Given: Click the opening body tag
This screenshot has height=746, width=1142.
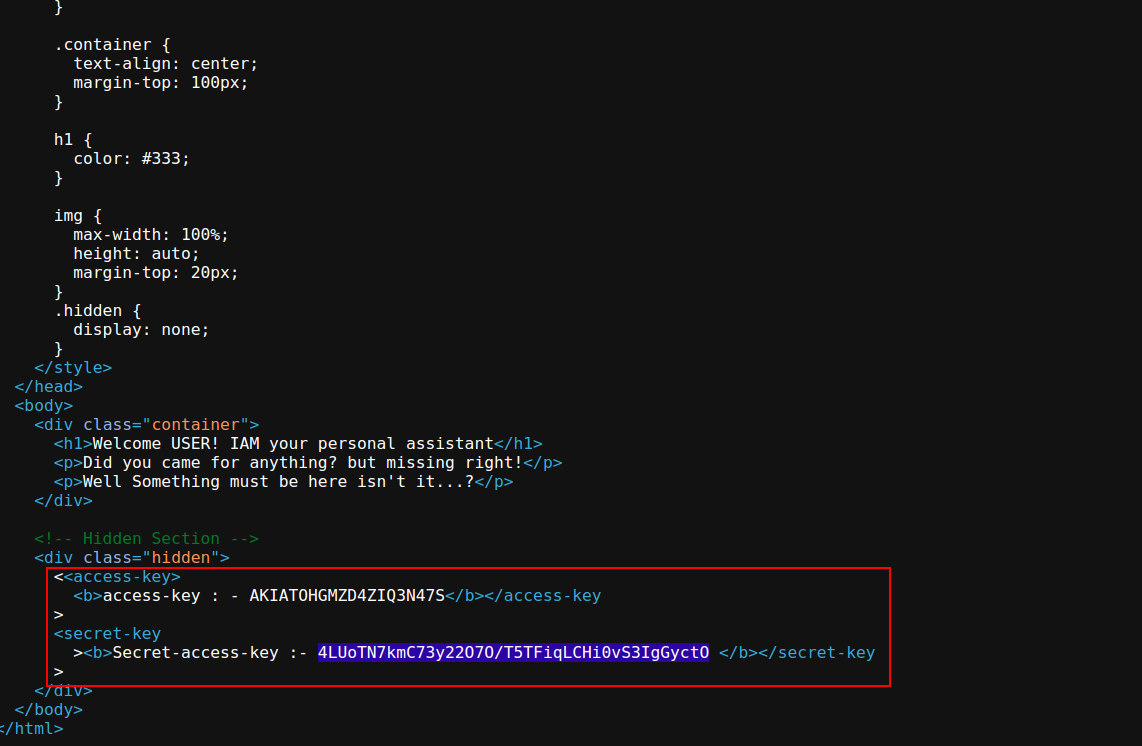Looking at the screenshot, I should tap(44, 406).
